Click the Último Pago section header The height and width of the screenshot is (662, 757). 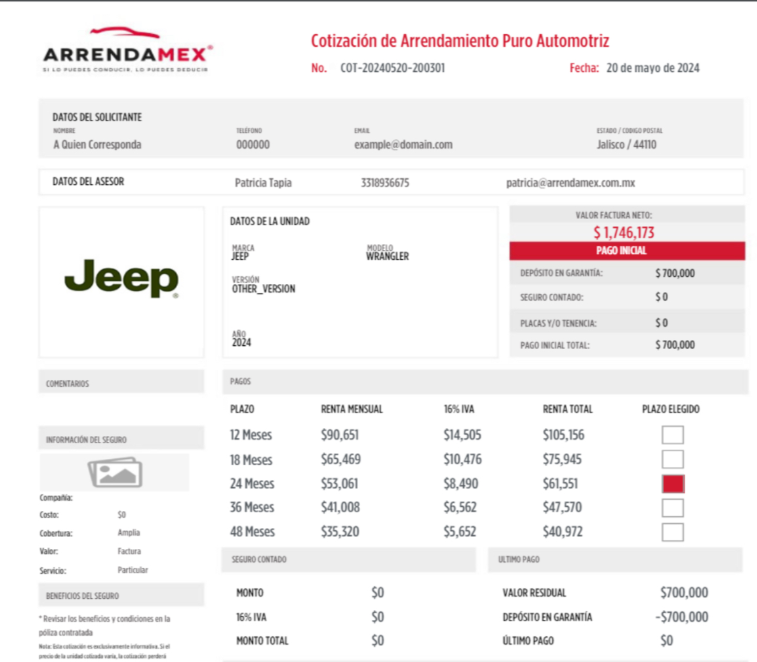(x=520, y=560)
